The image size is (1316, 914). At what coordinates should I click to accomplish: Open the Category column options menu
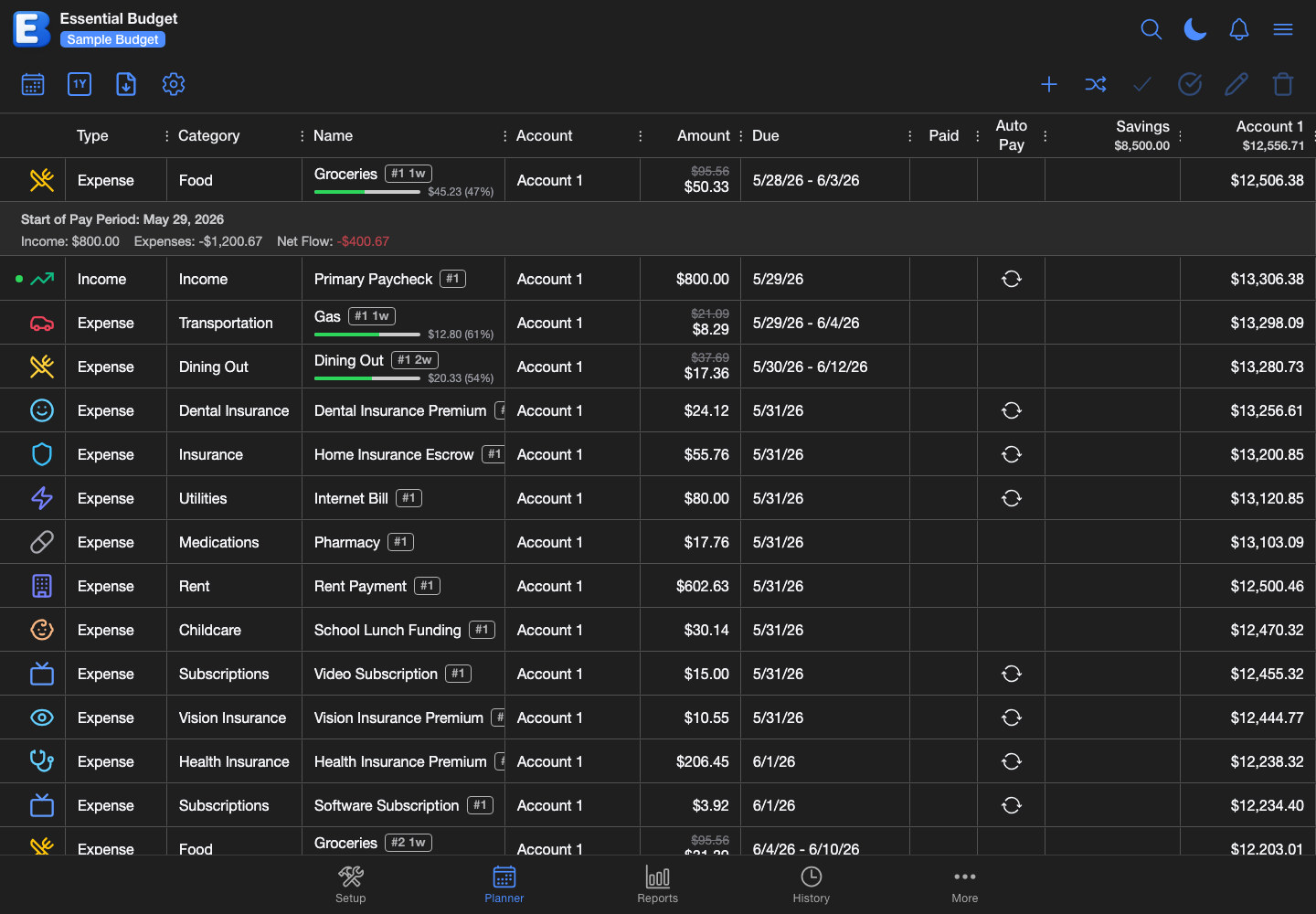click(302, 135)
